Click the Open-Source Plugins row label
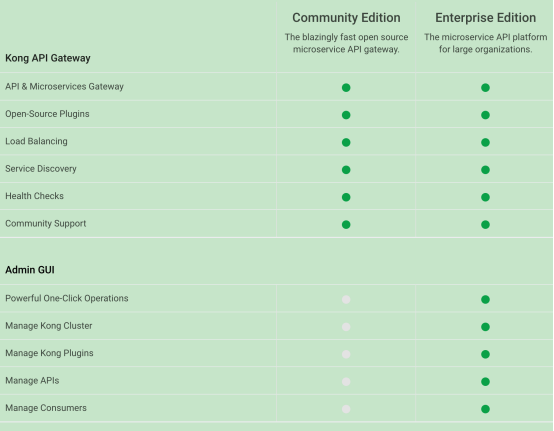This screenshot has width=554, height=431. tap(47, 114)
